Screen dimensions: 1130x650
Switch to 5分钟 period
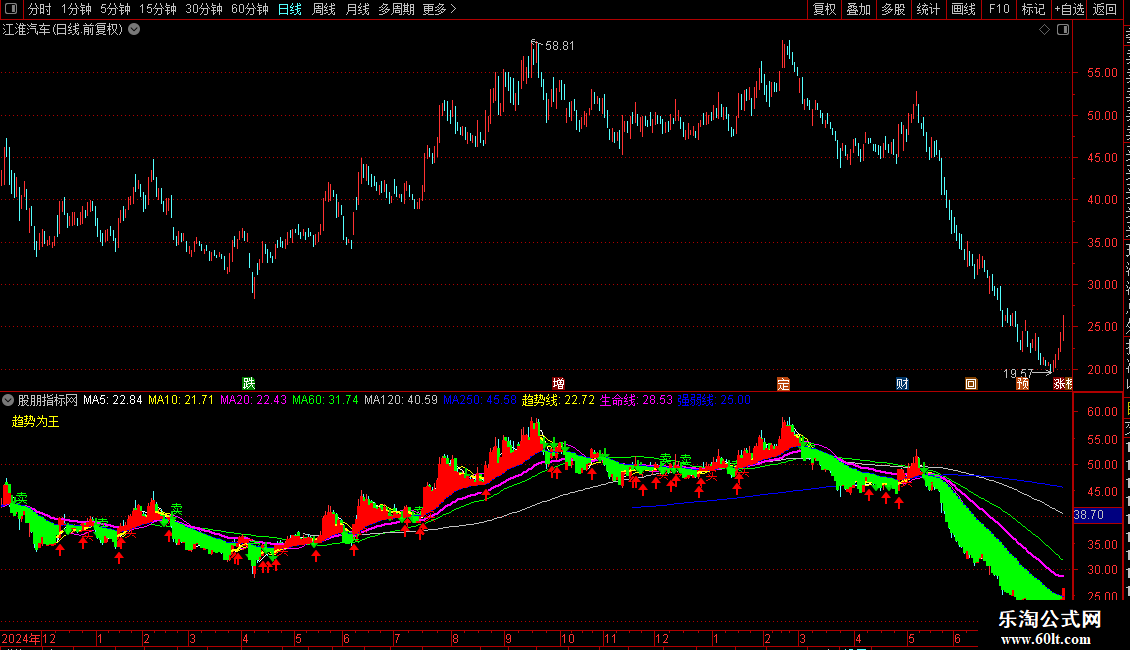pyautogui.click(x=115, y=9)
